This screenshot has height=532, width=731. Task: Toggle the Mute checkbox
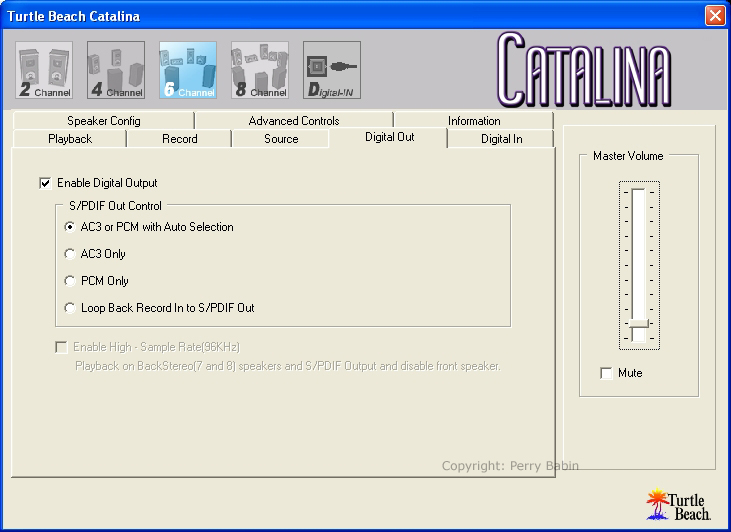tap(606, 373)
